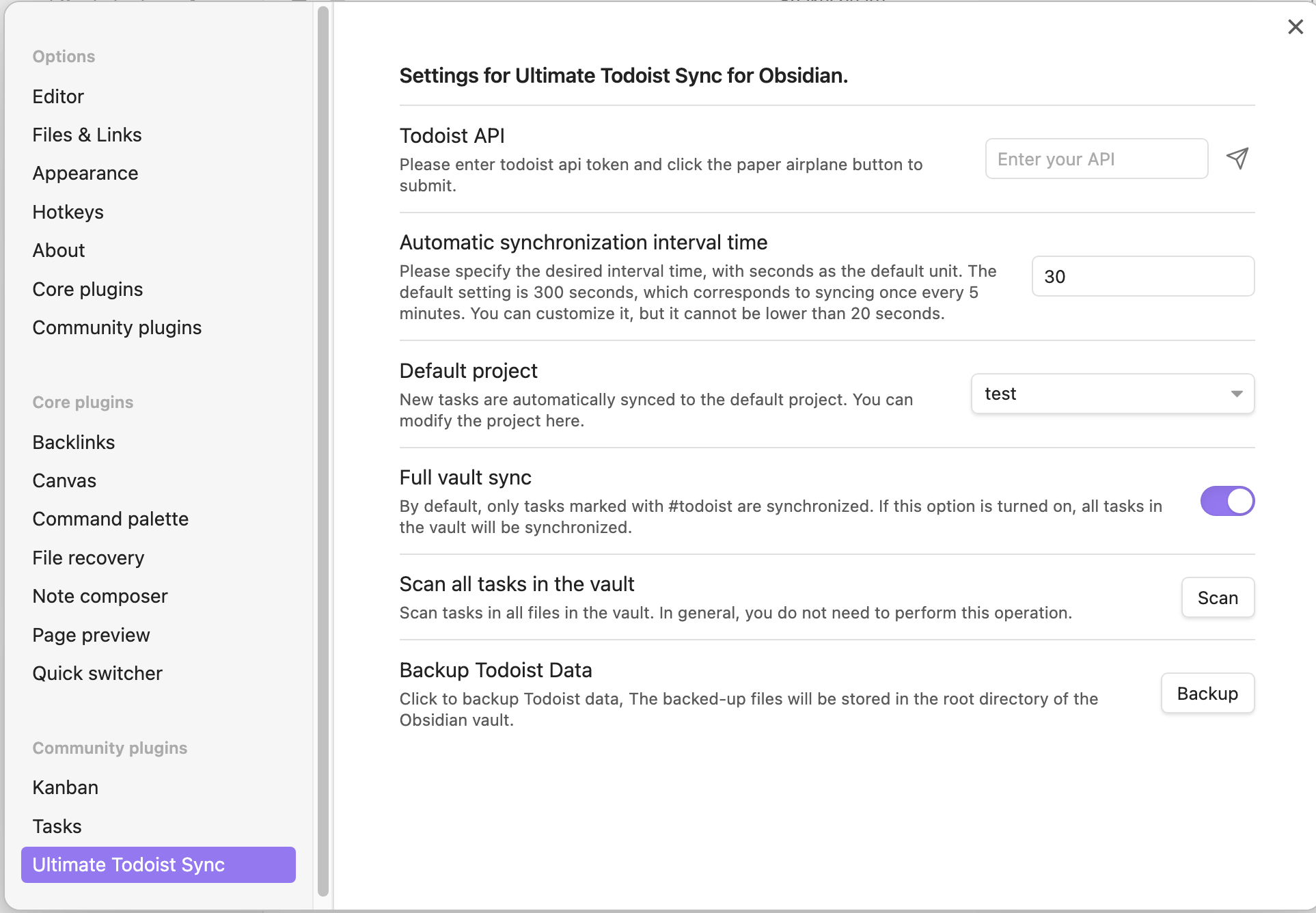Open Quick switcher settings
This screenshot has width=1316, height=913.
(x=98, y=674)
